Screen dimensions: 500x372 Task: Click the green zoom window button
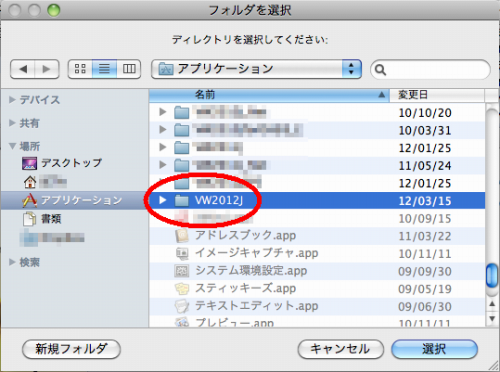pyautogui.click(x=54, y=10)
